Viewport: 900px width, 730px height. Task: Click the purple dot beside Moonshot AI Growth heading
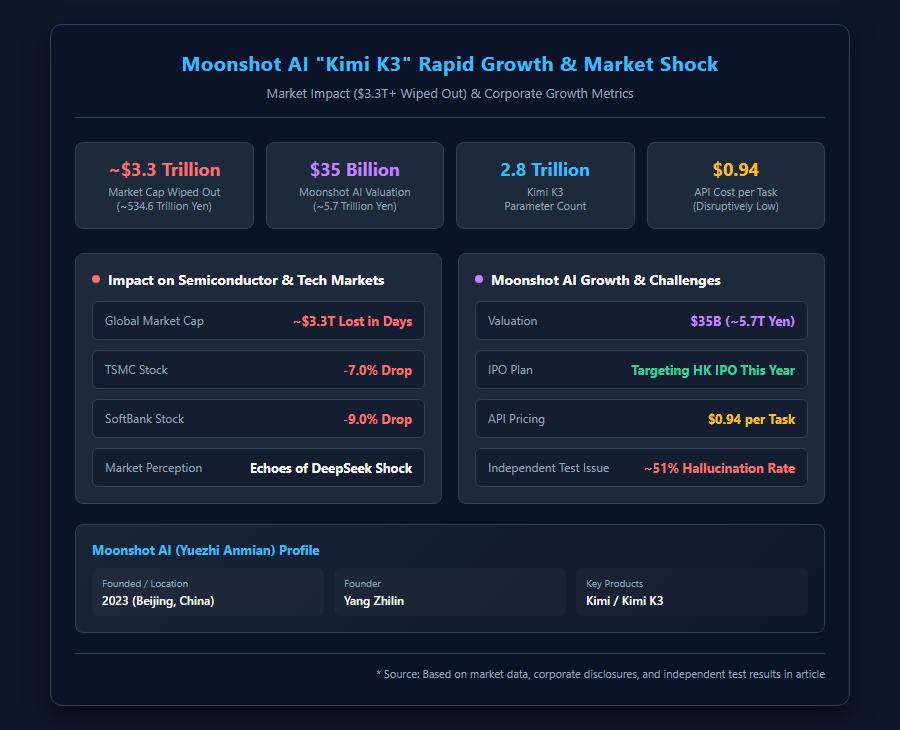coord(479,279)
